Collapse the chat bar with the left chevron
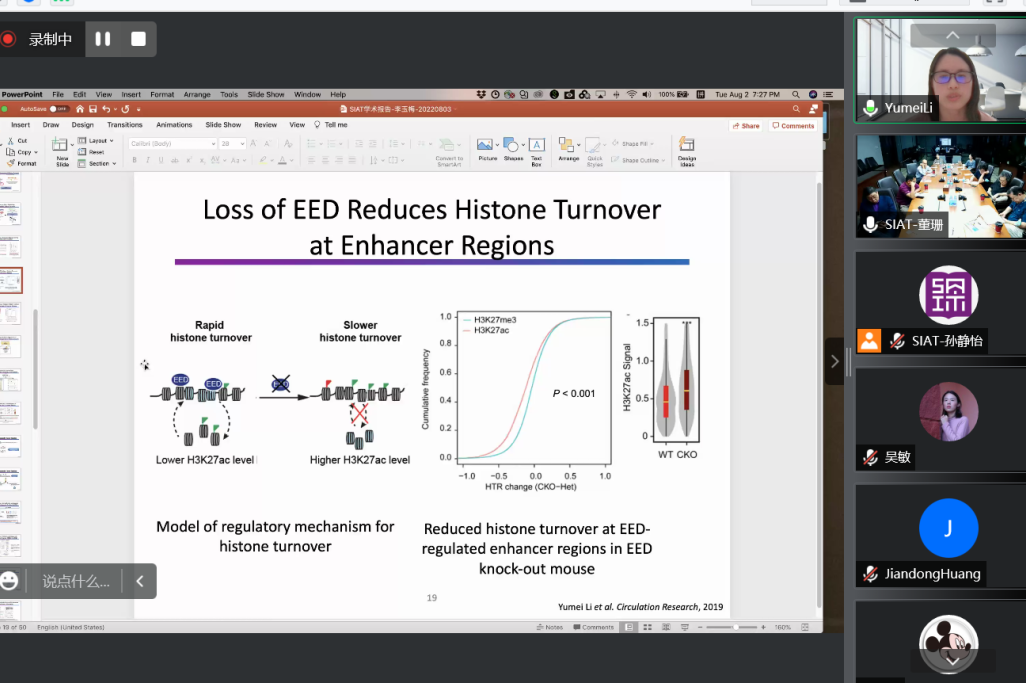The width and height of the screenshot is (1026, 683). click(139, 581)
